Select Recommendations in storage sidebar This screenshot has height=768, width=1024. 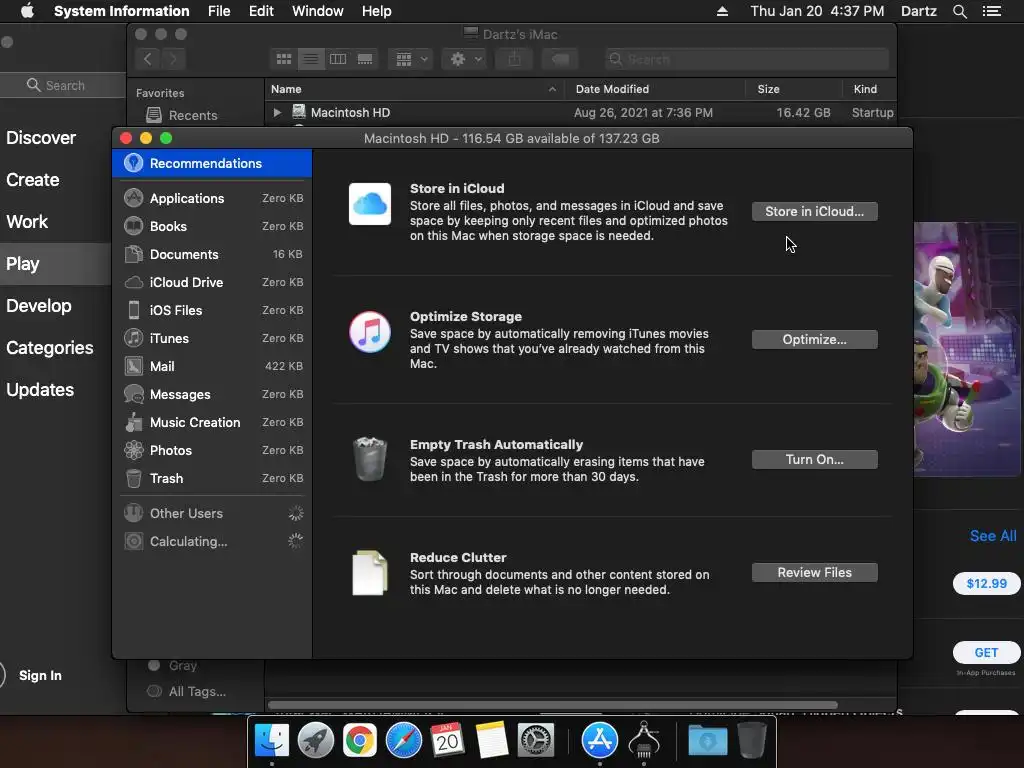[212, 163]
